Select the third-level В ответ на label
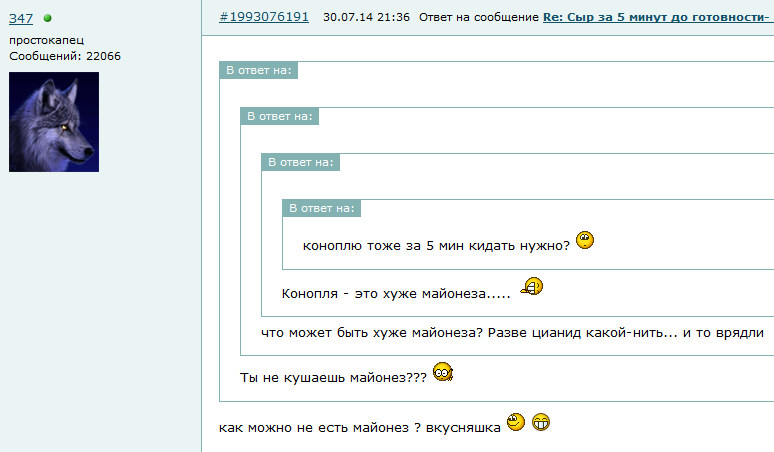Image resolution: width=774 pixels, height=452 pixels. pos(300,162)
